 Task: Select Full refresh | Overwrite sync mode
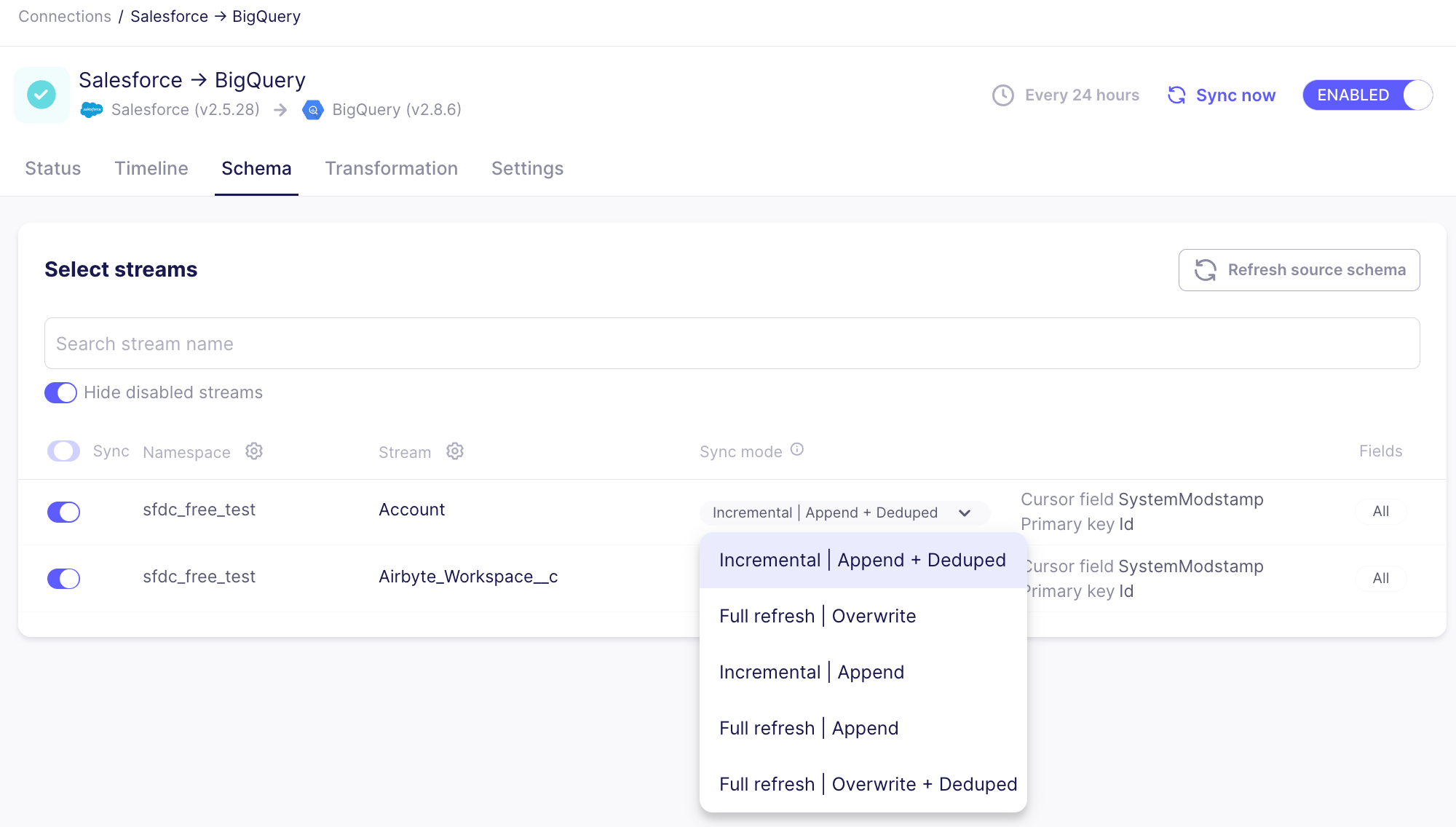817,616
